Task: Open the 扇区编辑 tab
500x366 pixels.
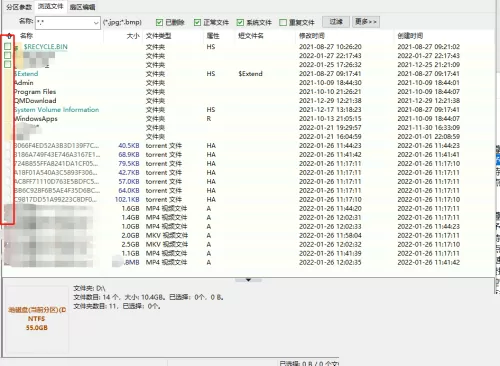Action: click(82, 7)
